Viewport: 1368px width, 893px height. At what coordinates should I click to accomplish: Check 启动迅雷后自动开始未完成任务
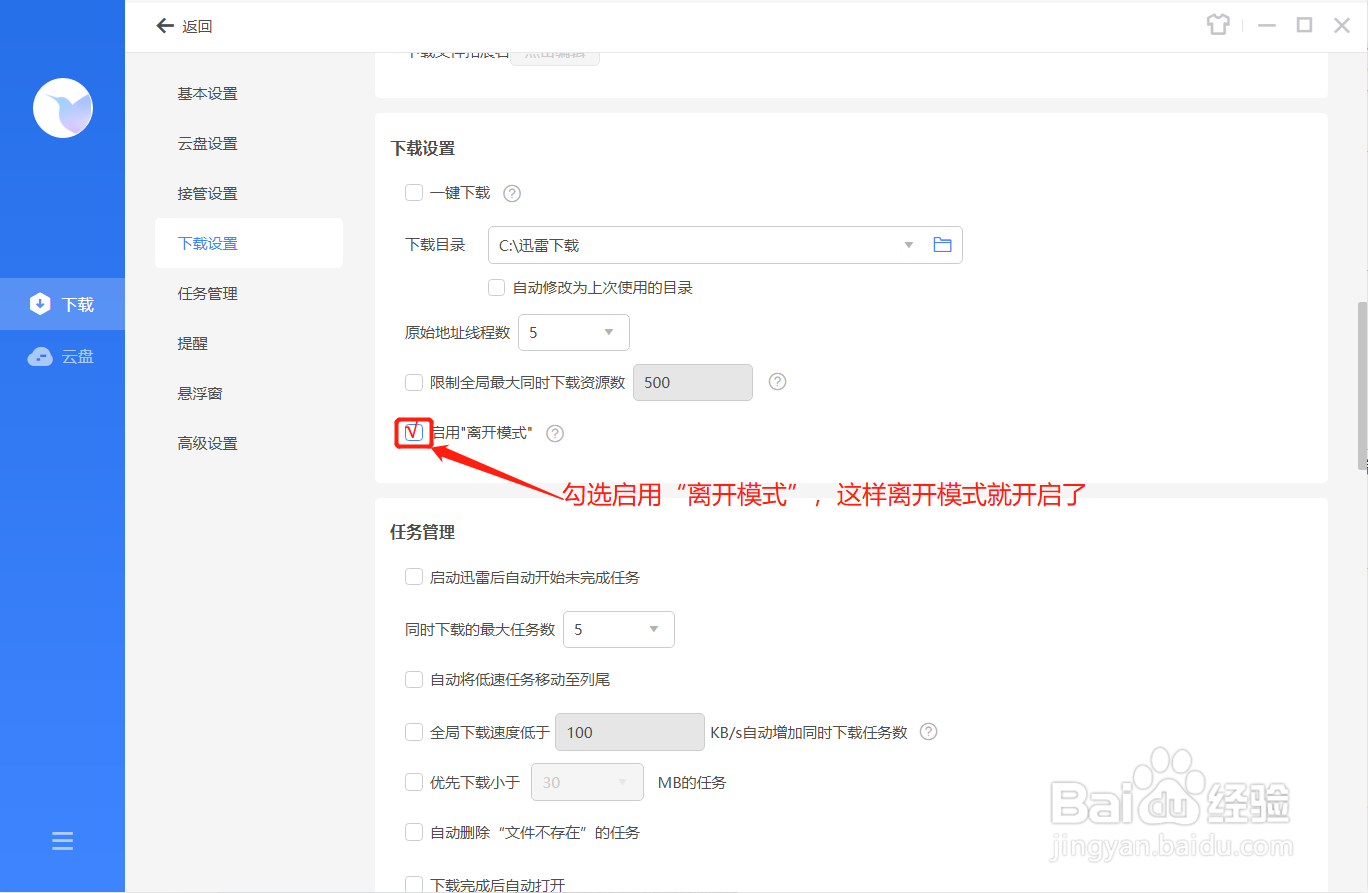pos(413,576)
